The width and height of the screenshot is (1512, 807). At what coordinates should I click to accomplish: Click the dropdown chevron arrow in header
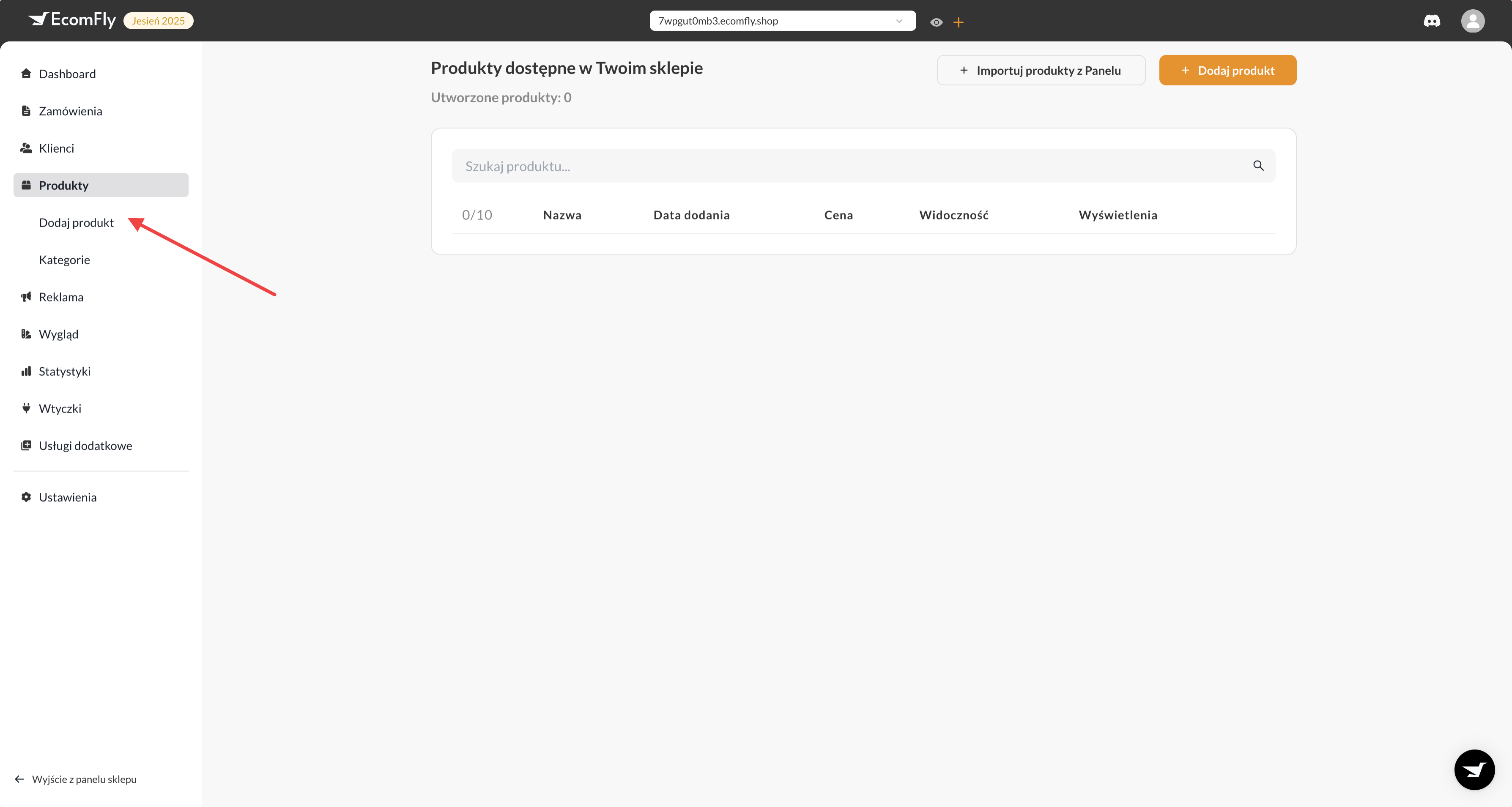point(899,21)
